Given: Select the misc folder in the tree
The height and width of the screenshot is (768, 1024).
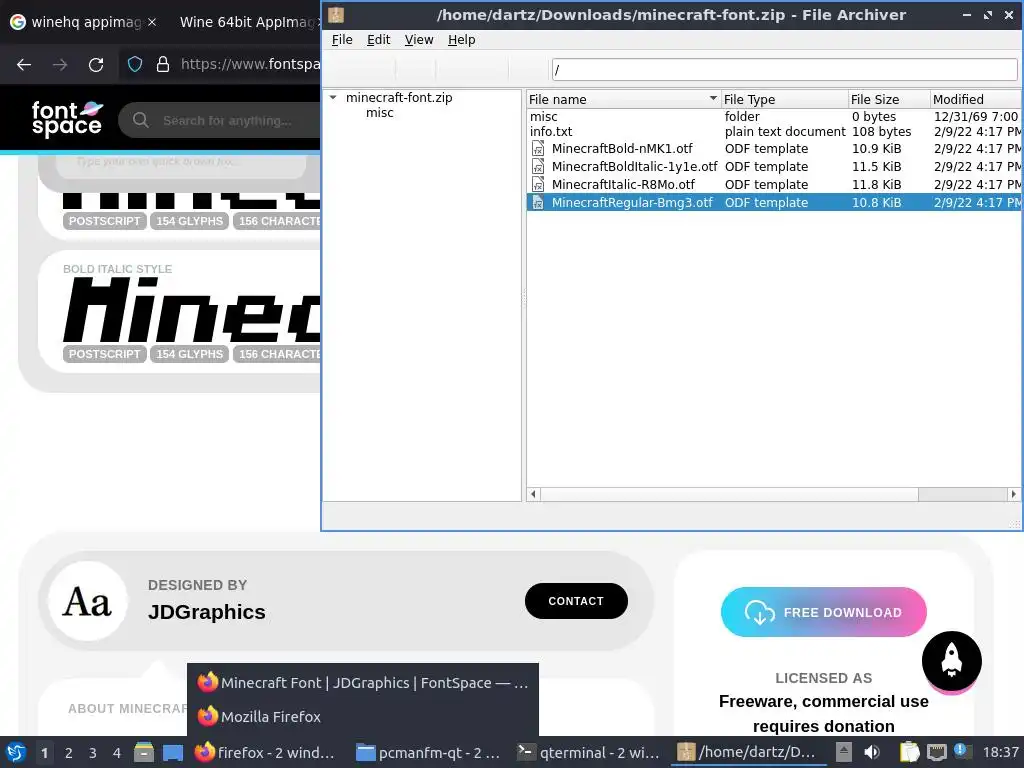Looking at the screenshot, I should coord(379,113).
